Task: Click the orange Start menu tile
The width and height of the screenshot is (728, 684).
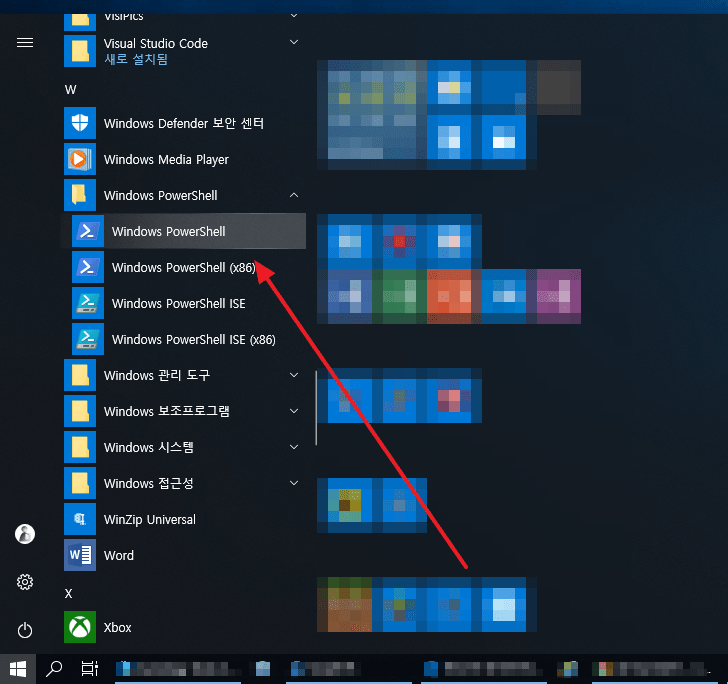Action: (449, 296)
